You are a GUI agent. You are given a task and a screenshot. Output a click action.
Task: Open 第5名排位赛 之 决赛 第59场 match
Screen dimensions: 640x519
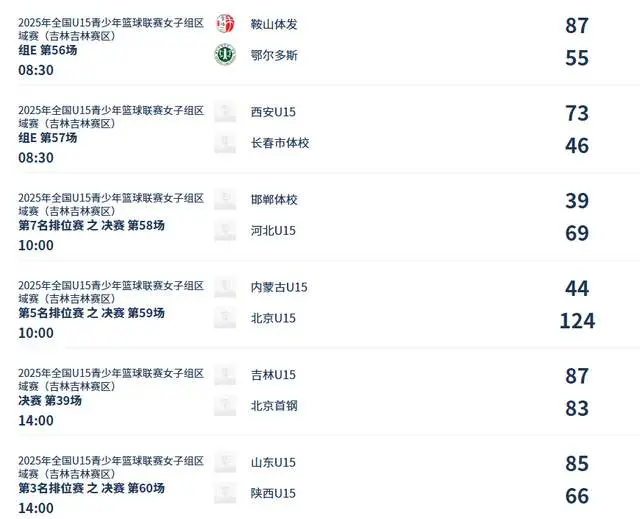[92, 313]
